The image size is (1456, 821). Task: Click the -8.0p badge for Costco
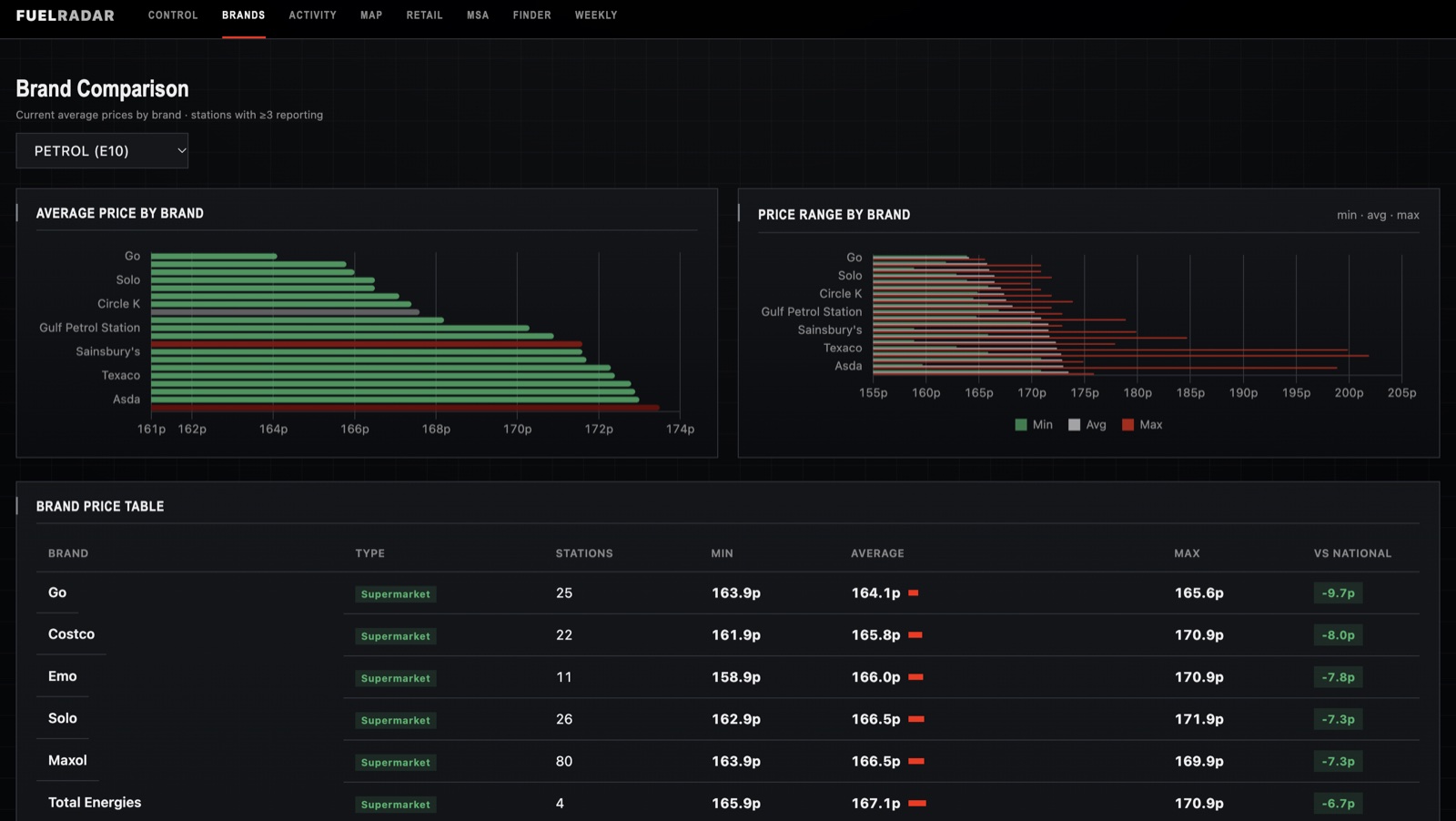tap(1338, 635)
